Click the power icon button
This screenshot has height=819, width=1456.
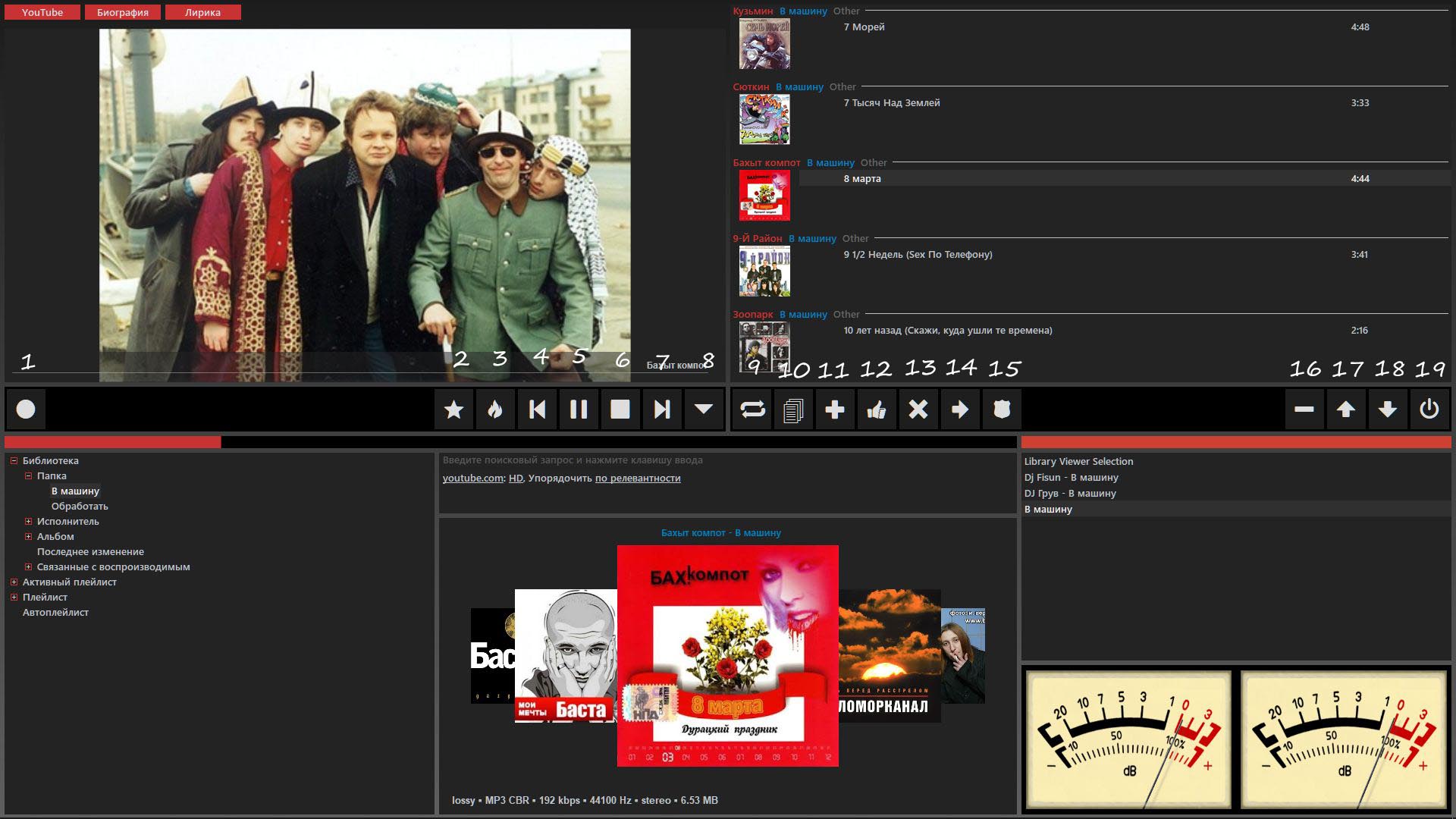(x=1429, y=409)
